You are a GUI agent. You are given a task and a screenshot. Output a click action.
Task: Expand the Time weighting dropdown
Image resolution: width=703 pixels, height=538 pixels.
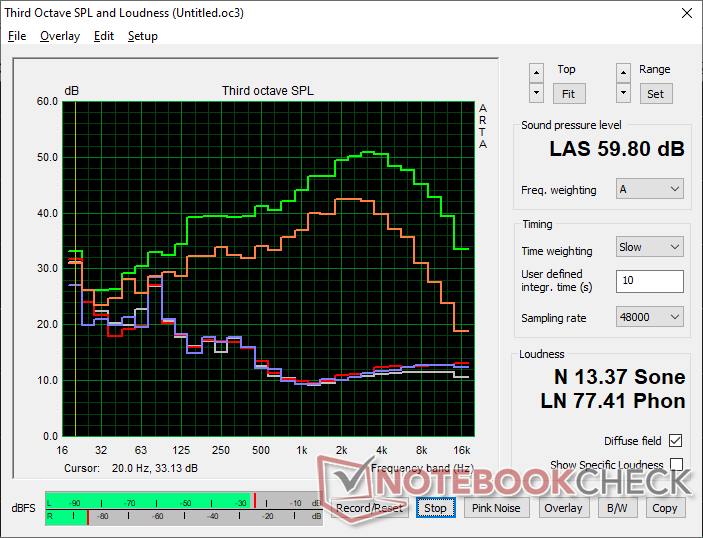[x=649, y=247]
